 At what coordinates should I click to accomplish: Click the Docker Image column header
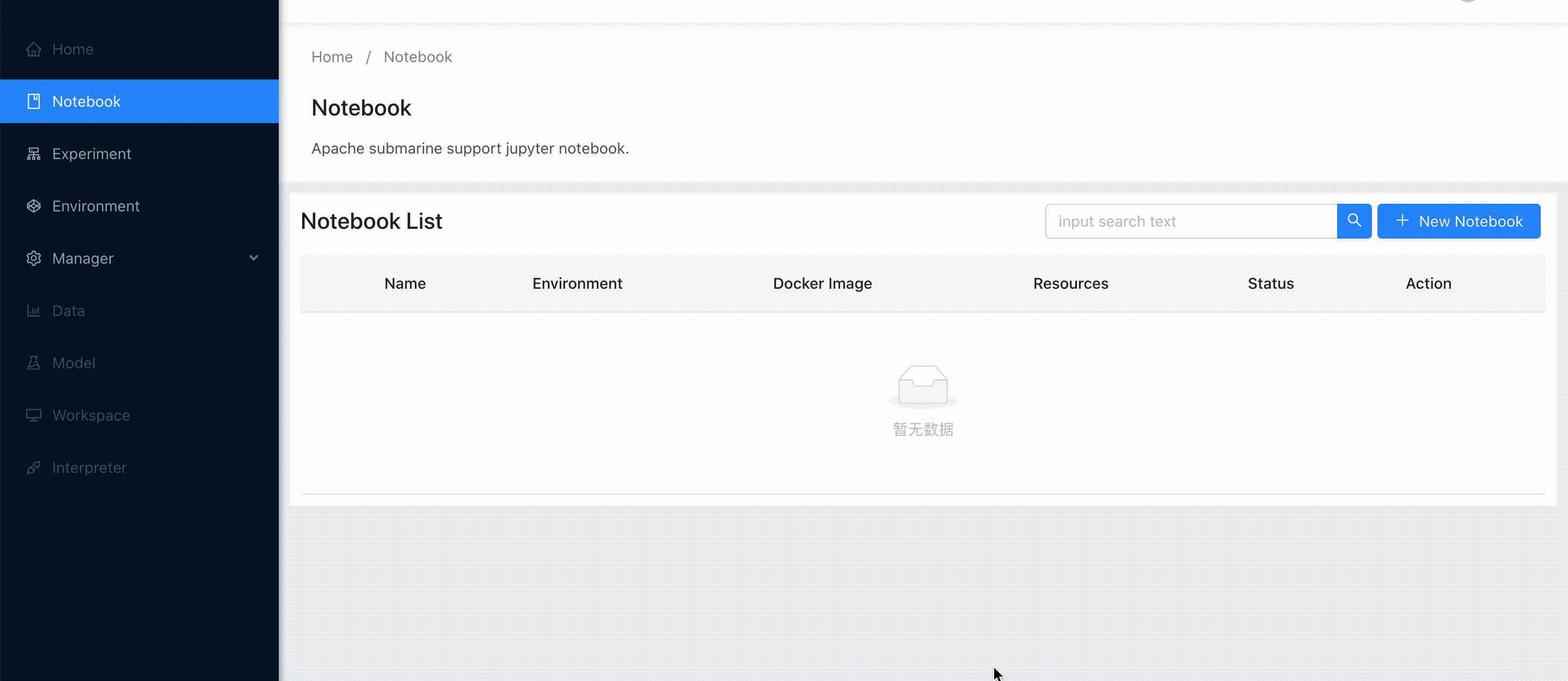(822, 283)
